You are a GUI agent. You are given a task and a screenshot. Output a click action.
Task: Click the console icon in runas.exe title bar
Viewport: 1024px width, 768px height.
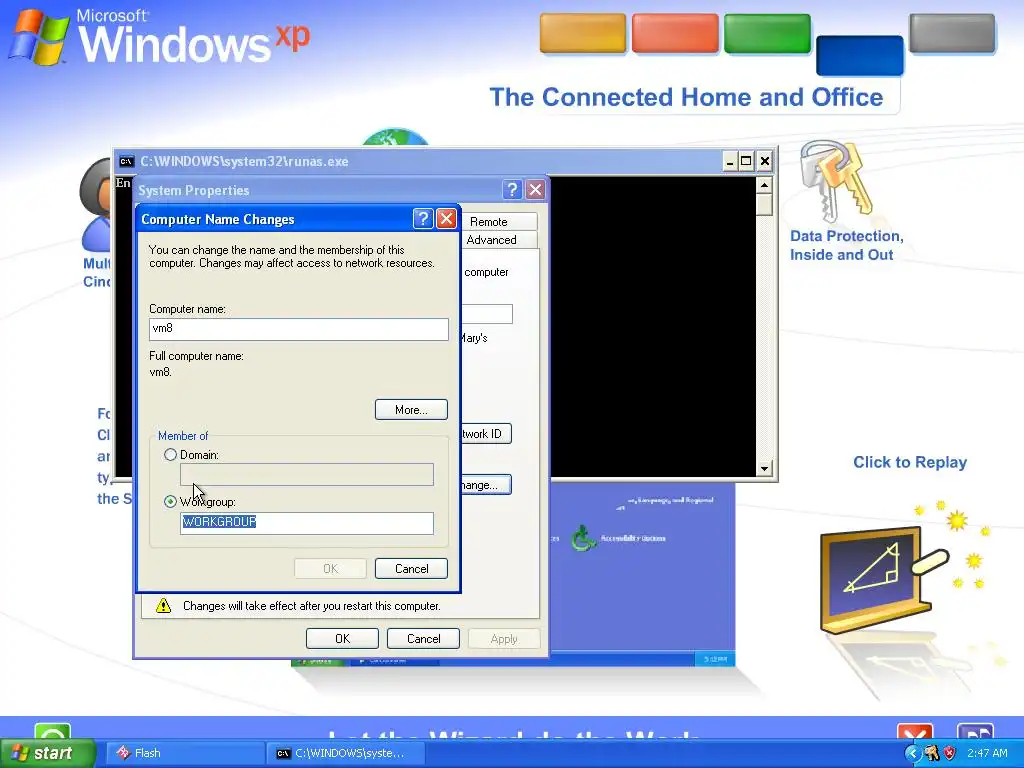127,161
